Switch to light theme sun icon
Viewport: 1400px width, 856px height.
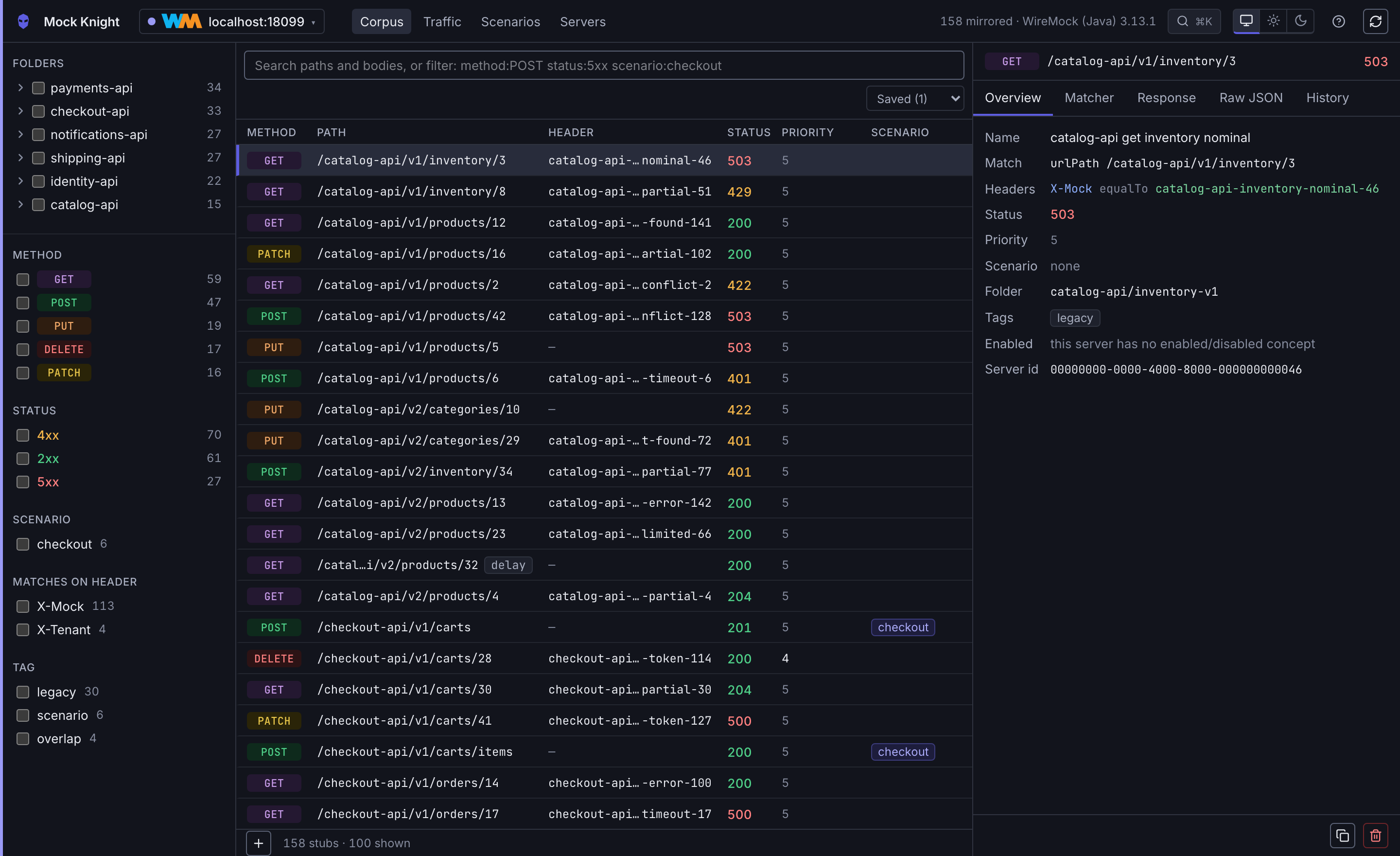(1273, 21)
